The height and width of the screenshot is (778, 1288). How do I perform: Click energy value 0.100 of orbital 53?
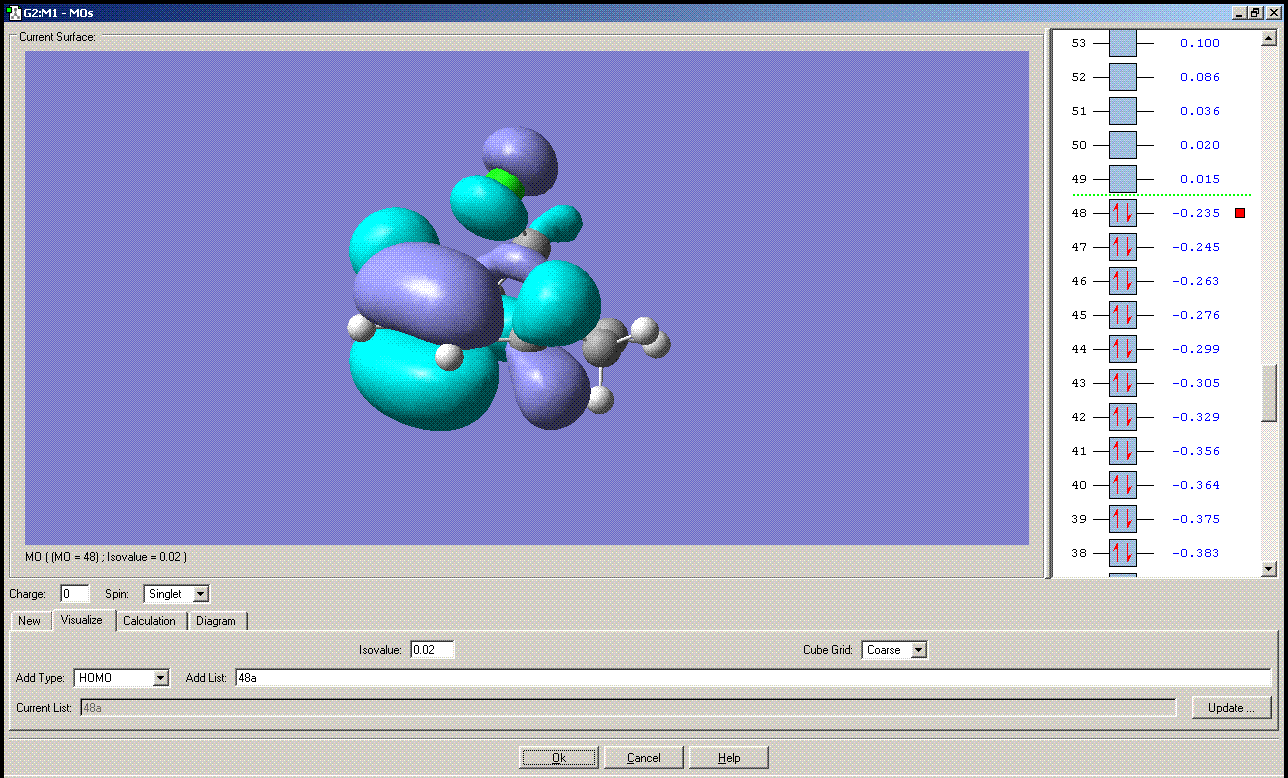1200,43
